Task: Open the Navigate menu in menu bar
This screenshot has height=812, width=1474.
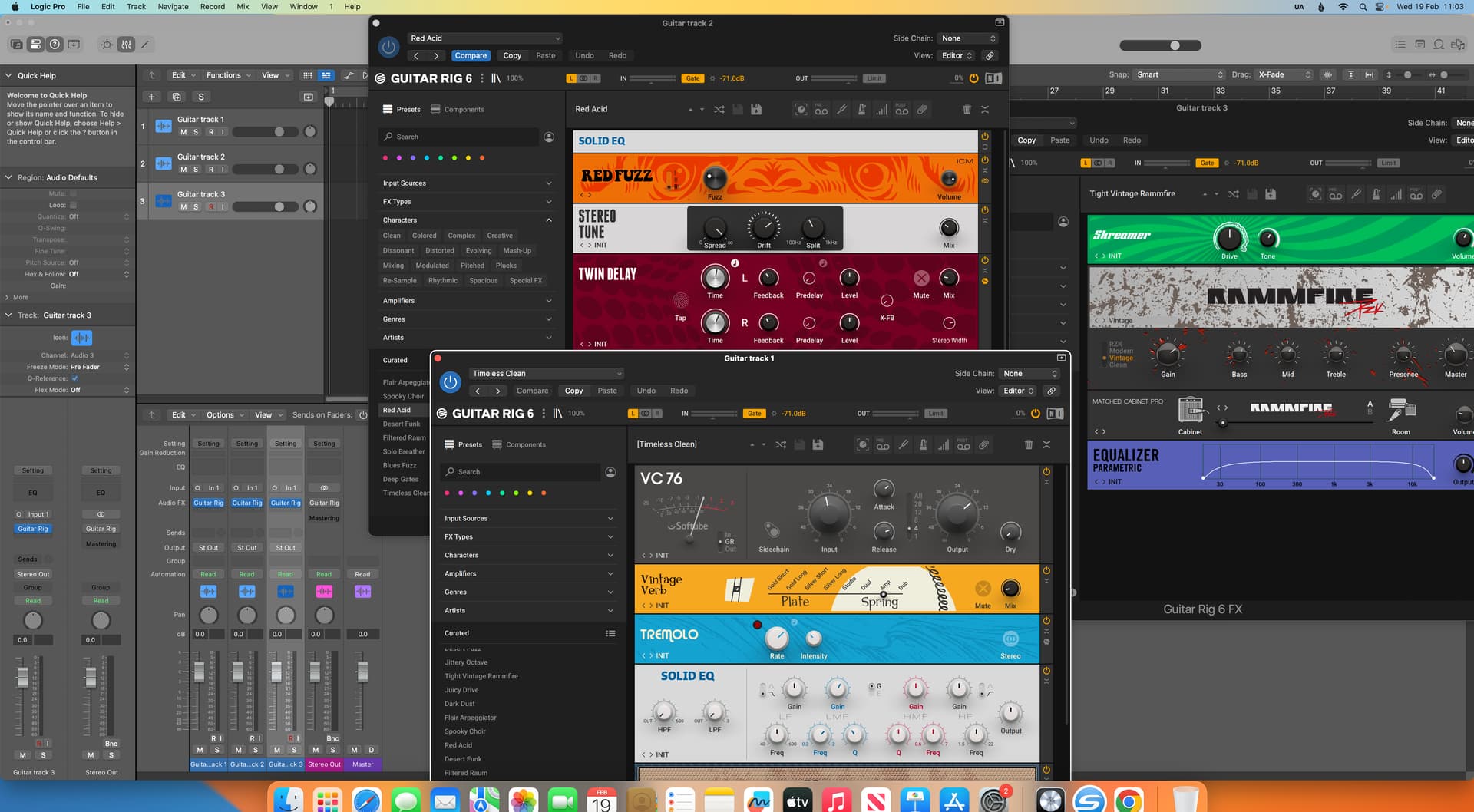Action: 173,7
